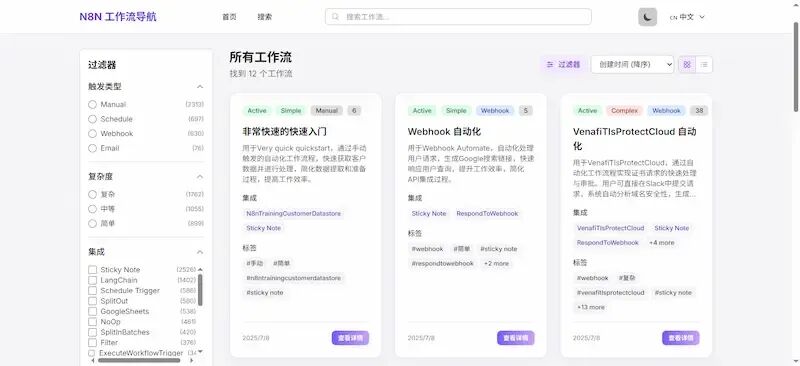Click the page vertical scrollbar
The height and width of the screenshot is (366, 800).
click(x=796, y=66)
